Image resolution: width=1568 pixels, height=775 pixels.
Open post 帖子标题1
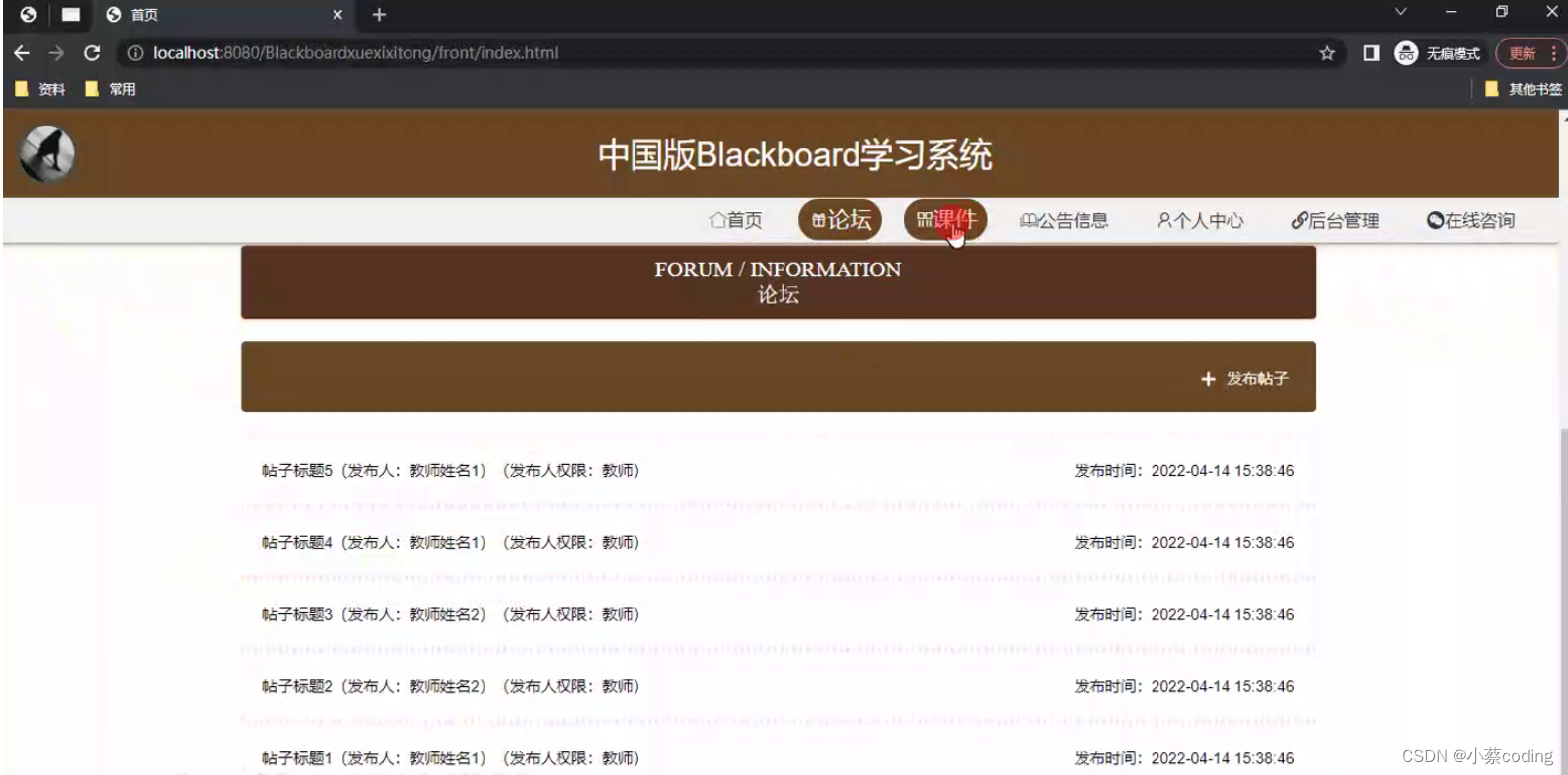click(x=451, y=758)
